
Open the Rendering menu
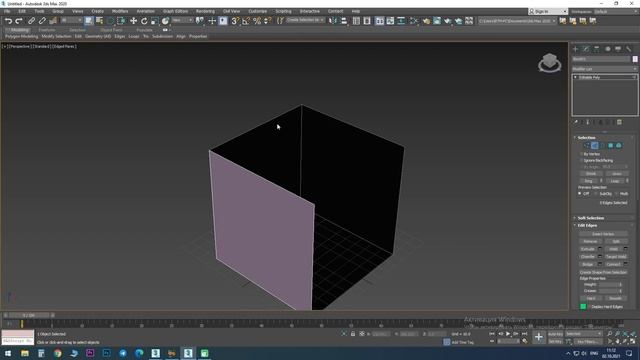tap(205, 11)
